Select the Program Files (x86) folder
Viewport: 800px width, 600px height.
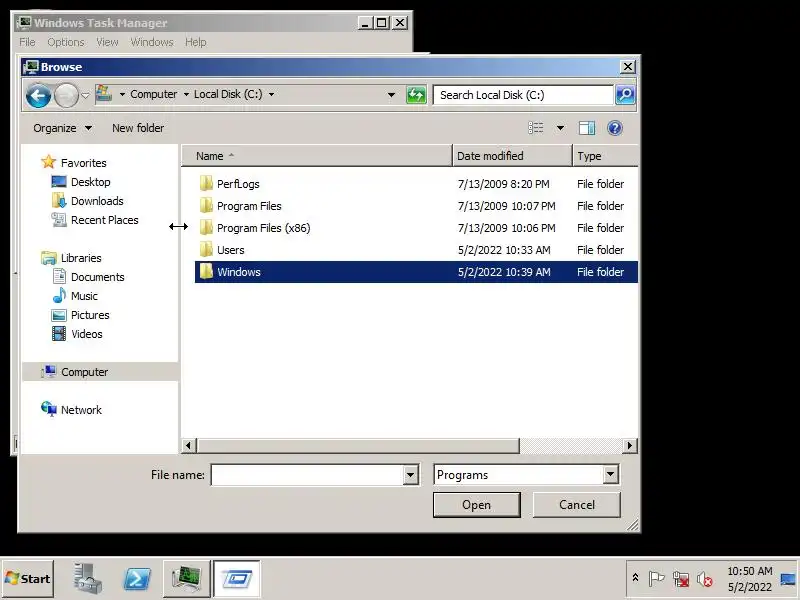(x=263, y=228)
